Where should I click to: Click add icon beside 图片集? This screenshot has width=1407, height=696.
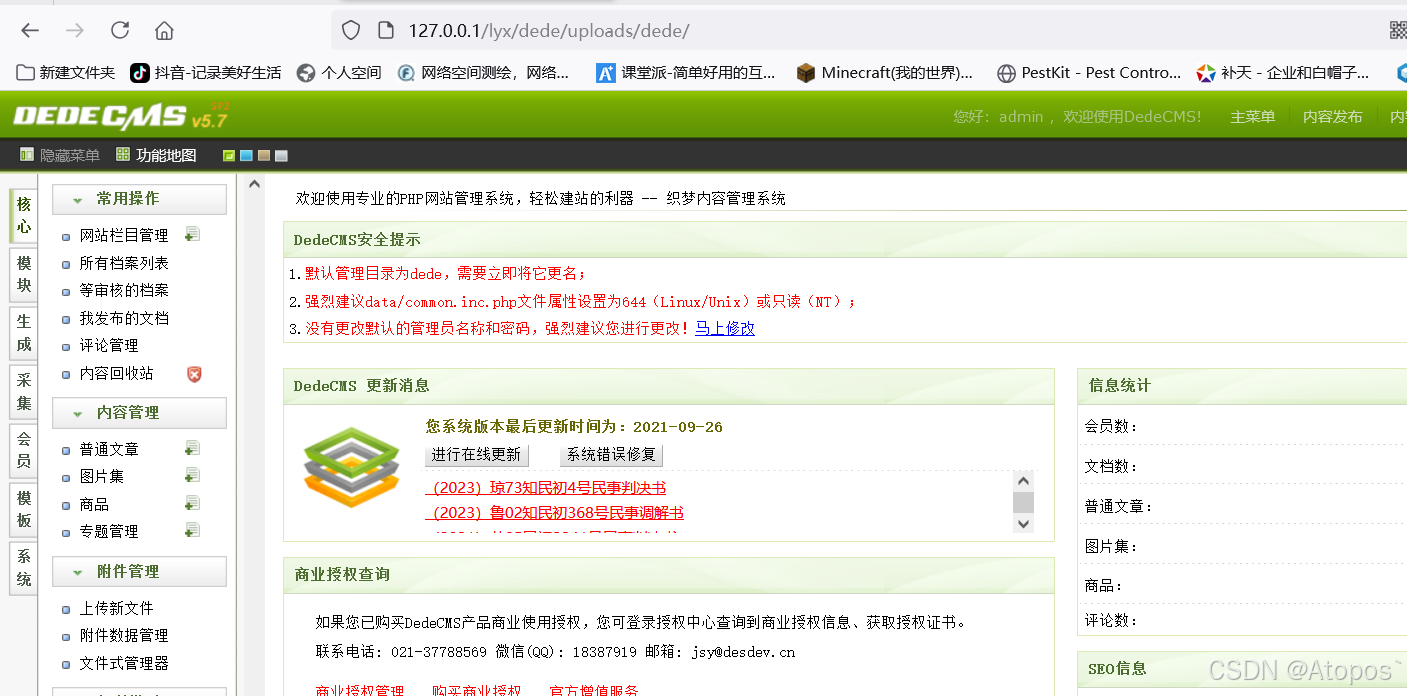click(x=193, y=476)
